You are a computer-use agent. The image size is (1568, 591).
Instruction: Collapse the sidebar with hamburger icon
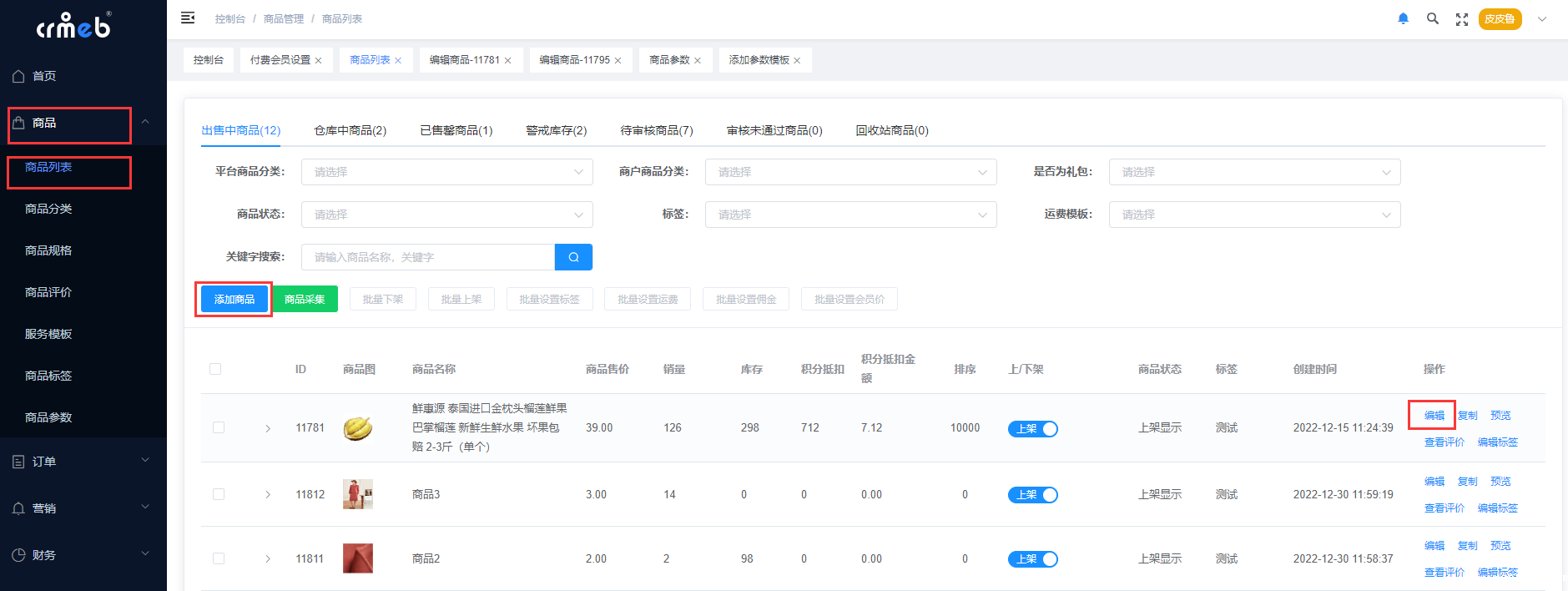tap(188, 18)
